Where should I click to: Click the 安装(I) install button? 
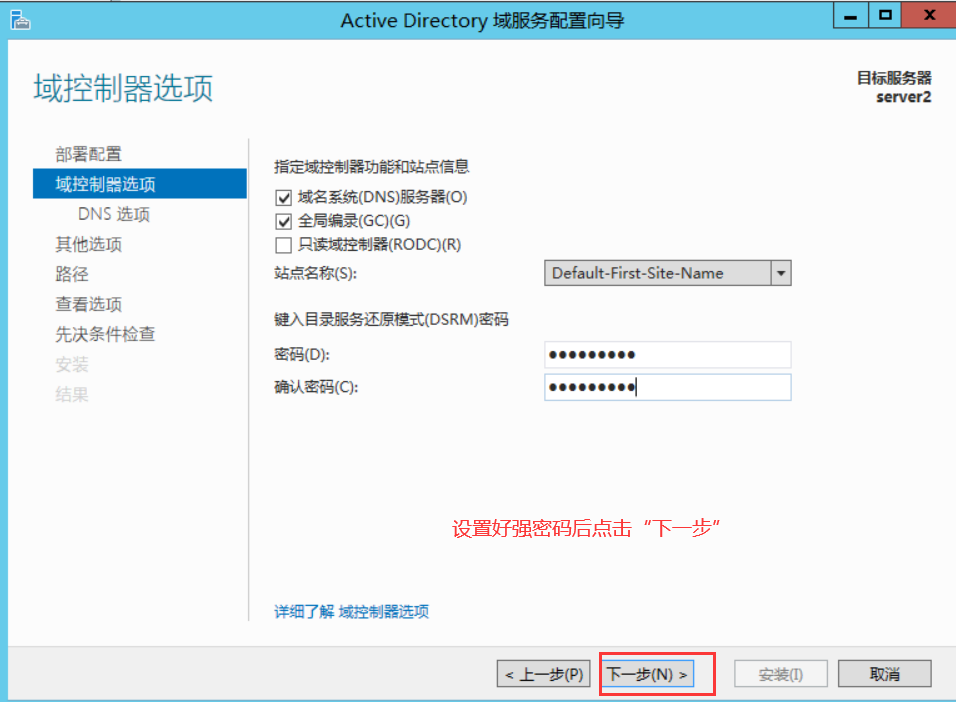[780, 674]
